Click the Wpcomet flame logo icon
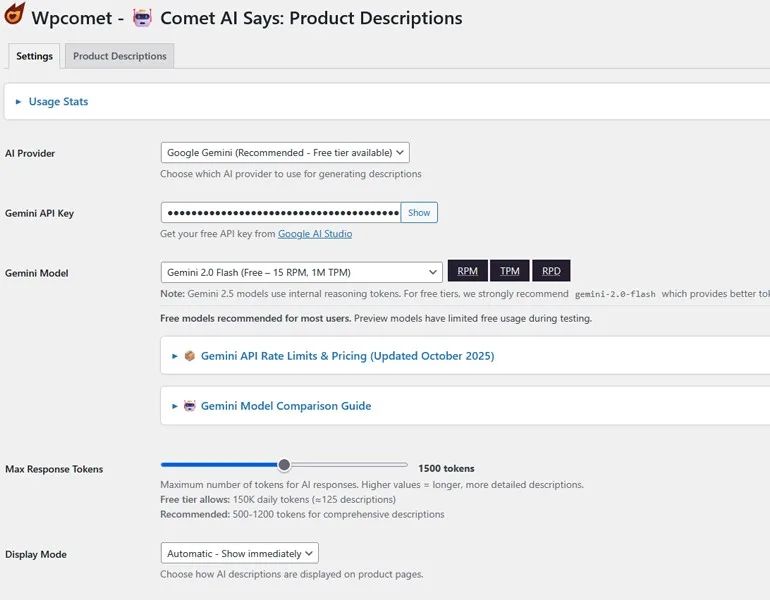This screenshot has width=770, height=600. click(x=15, y=17)
